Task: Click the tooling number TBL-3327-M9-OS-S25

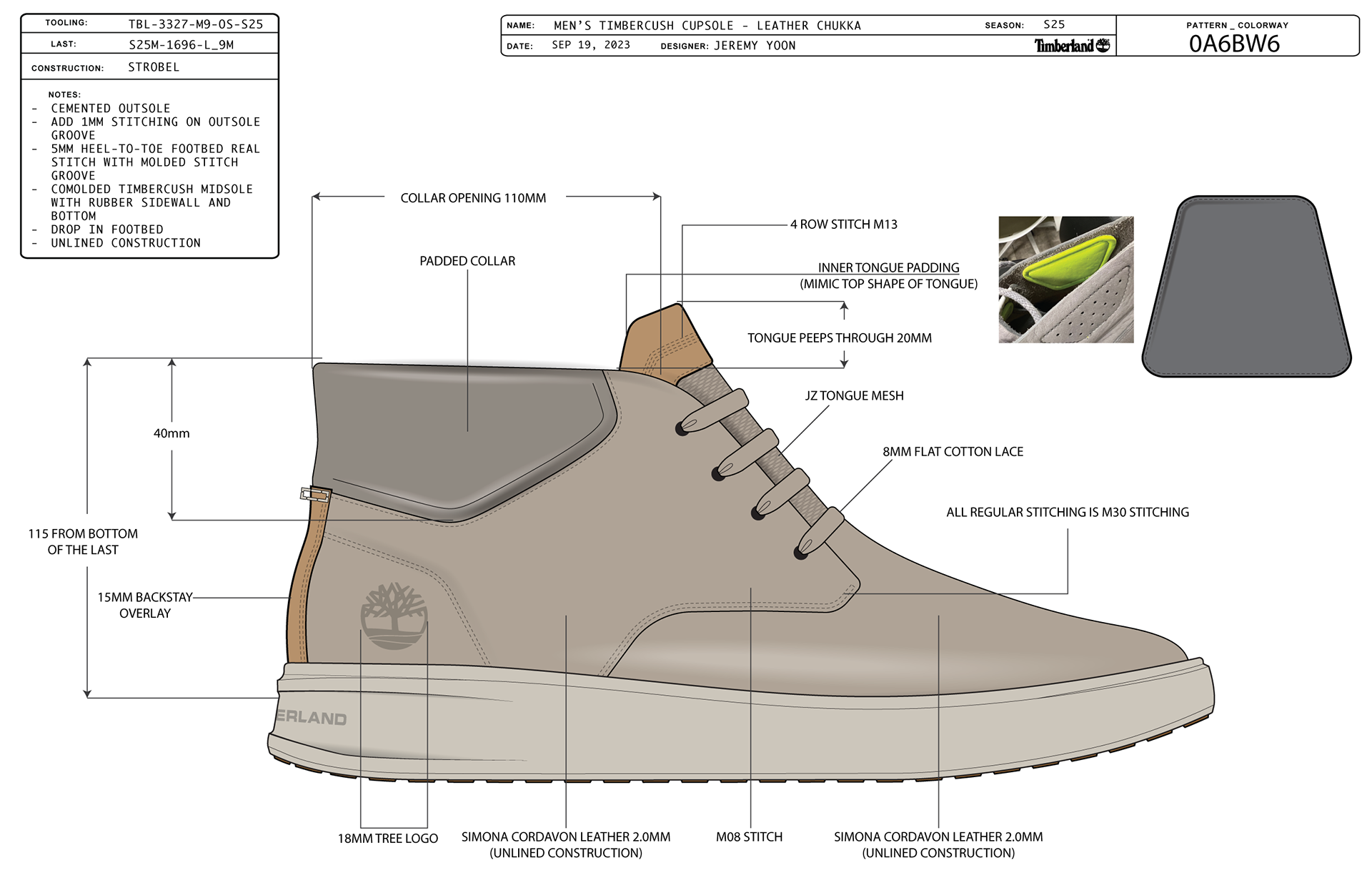Action: tap(196, 24)
